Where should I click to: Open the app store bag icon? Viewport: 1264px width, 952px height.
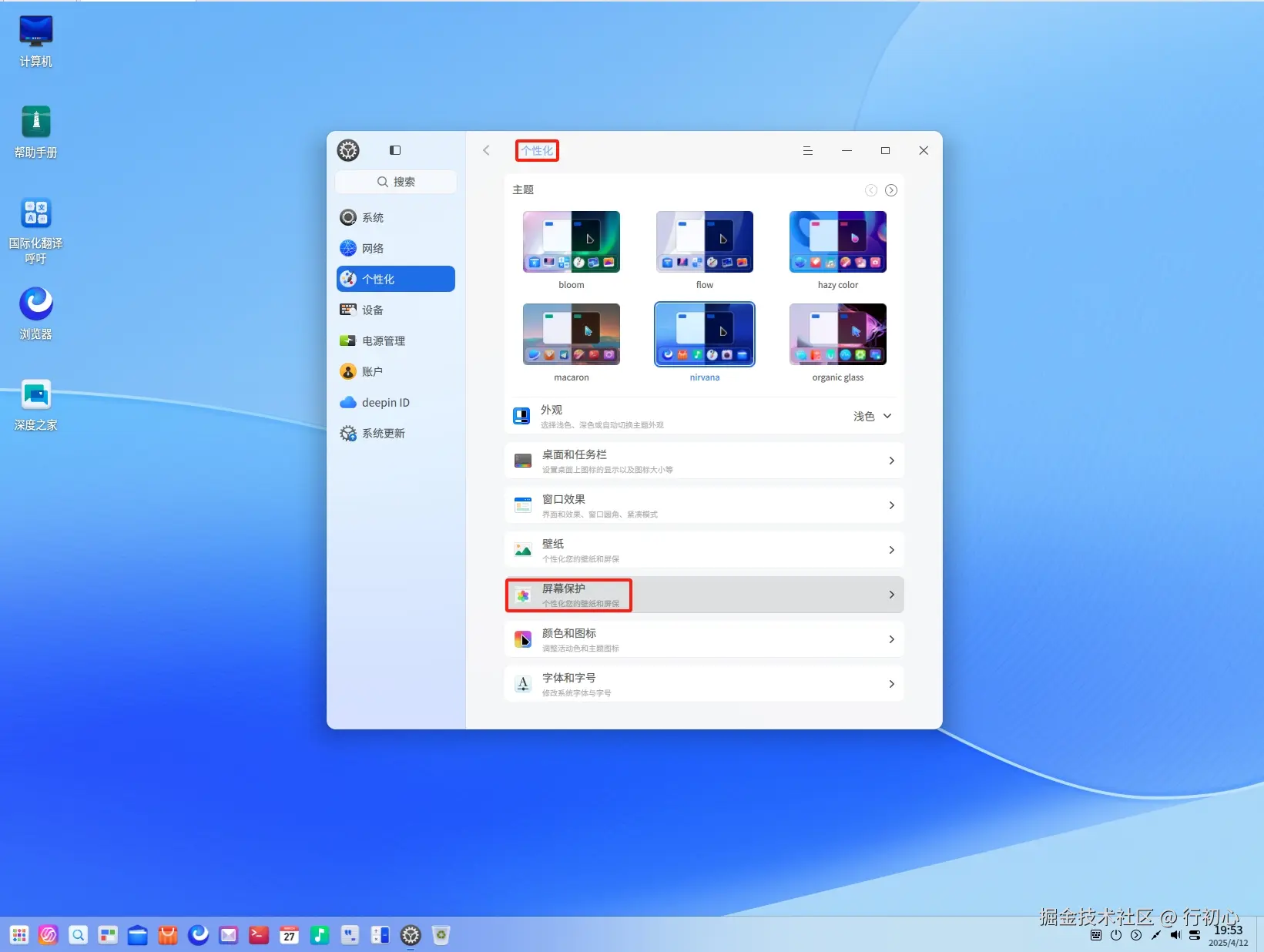168,935
